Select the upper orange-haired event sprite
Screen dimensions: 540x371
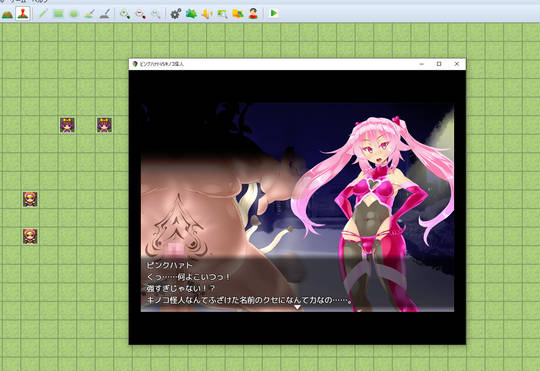pos(30,199)
